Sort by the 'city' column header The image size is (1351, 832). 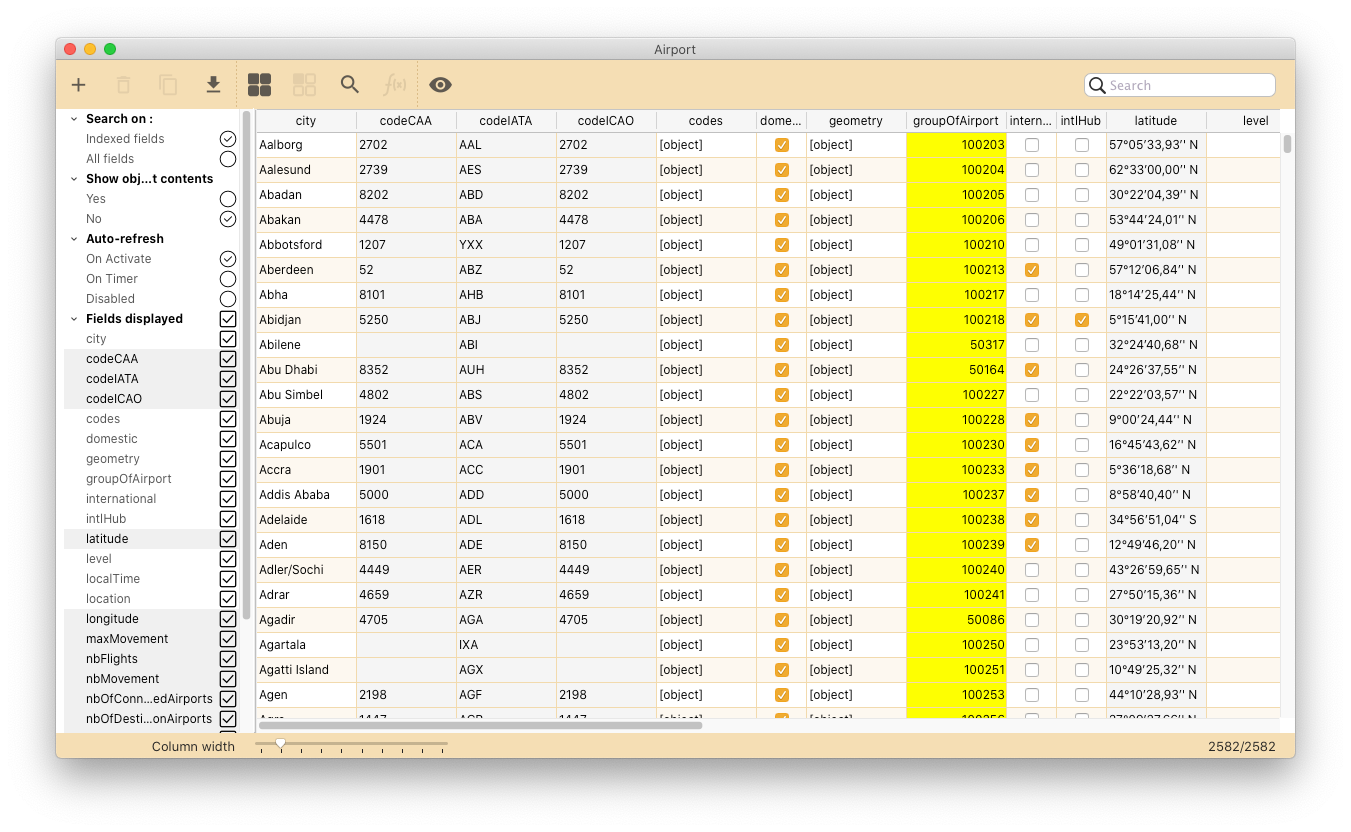pyautogui.click(x=306, y=121)
